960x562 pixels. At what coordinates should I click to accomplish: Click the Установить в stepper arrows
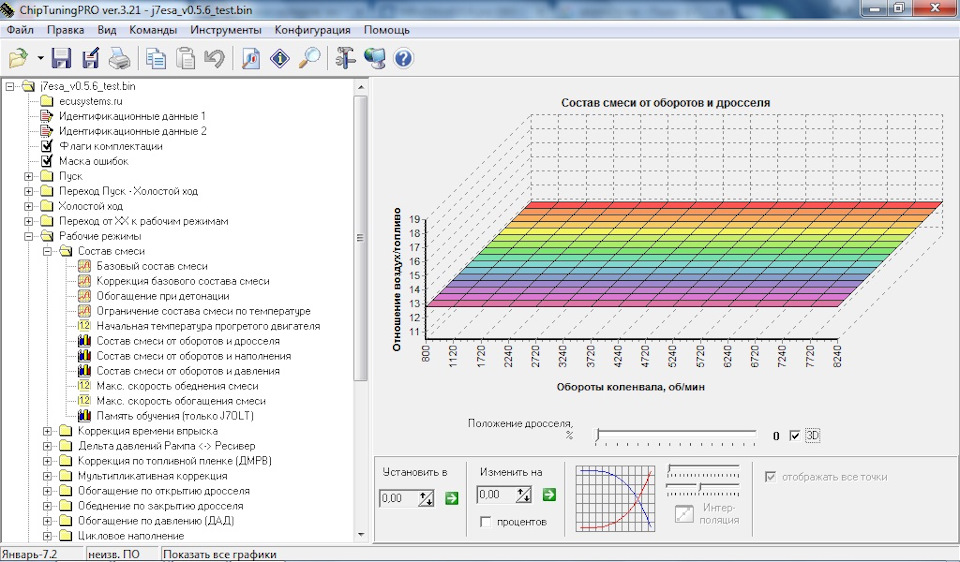click(x=426, y=498)
